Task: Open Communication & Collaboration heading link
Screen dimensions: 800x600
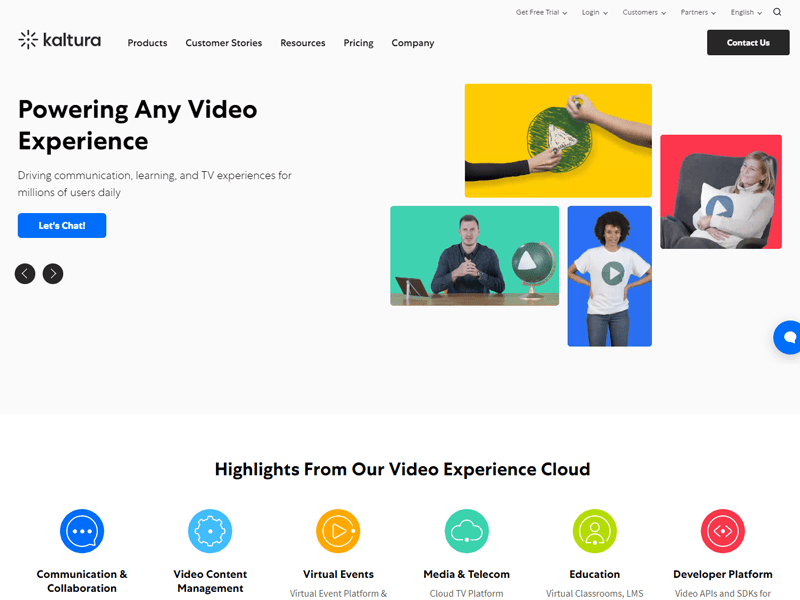Action: point(82,581)
